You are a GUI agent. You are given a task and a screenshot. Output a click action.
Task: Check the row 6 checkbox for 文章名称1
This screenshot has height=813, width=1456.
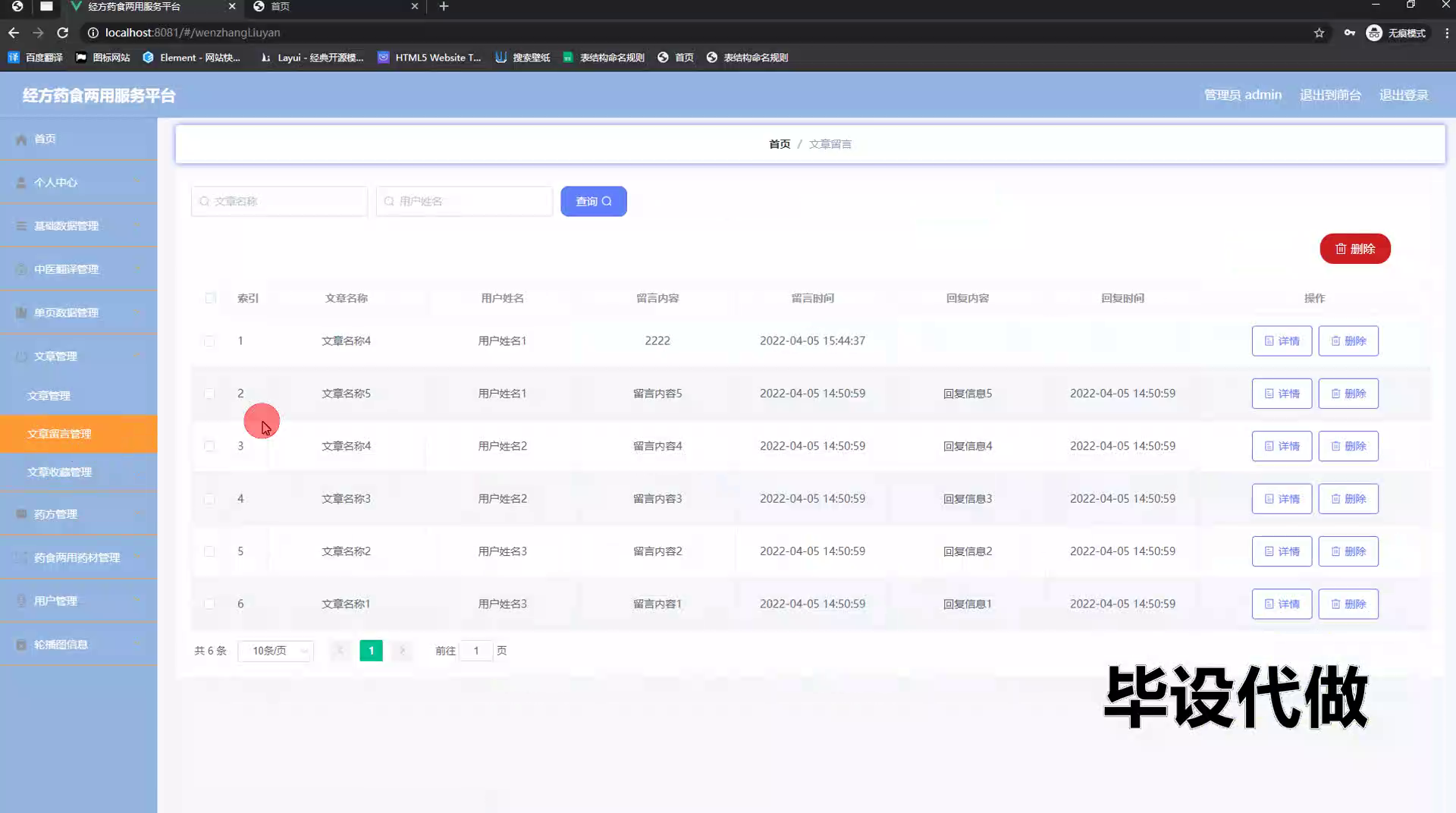[209, 604]
